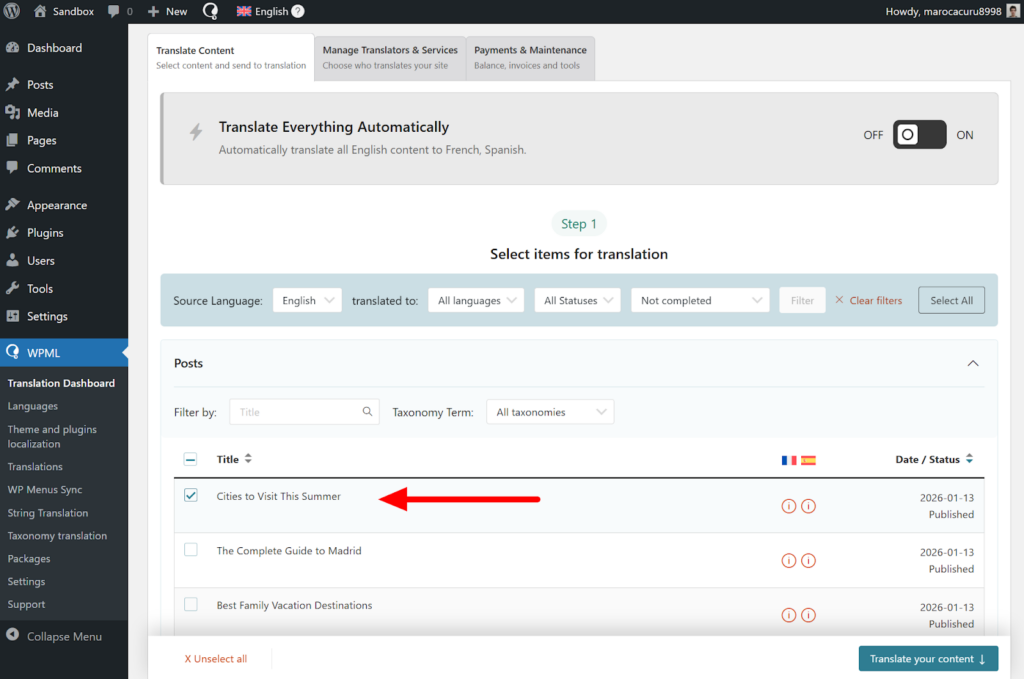Viewport: 1024px width, 679px height.
Task: Open Packages submenu item
Action: pyautogui.click(x=29, y=559)
